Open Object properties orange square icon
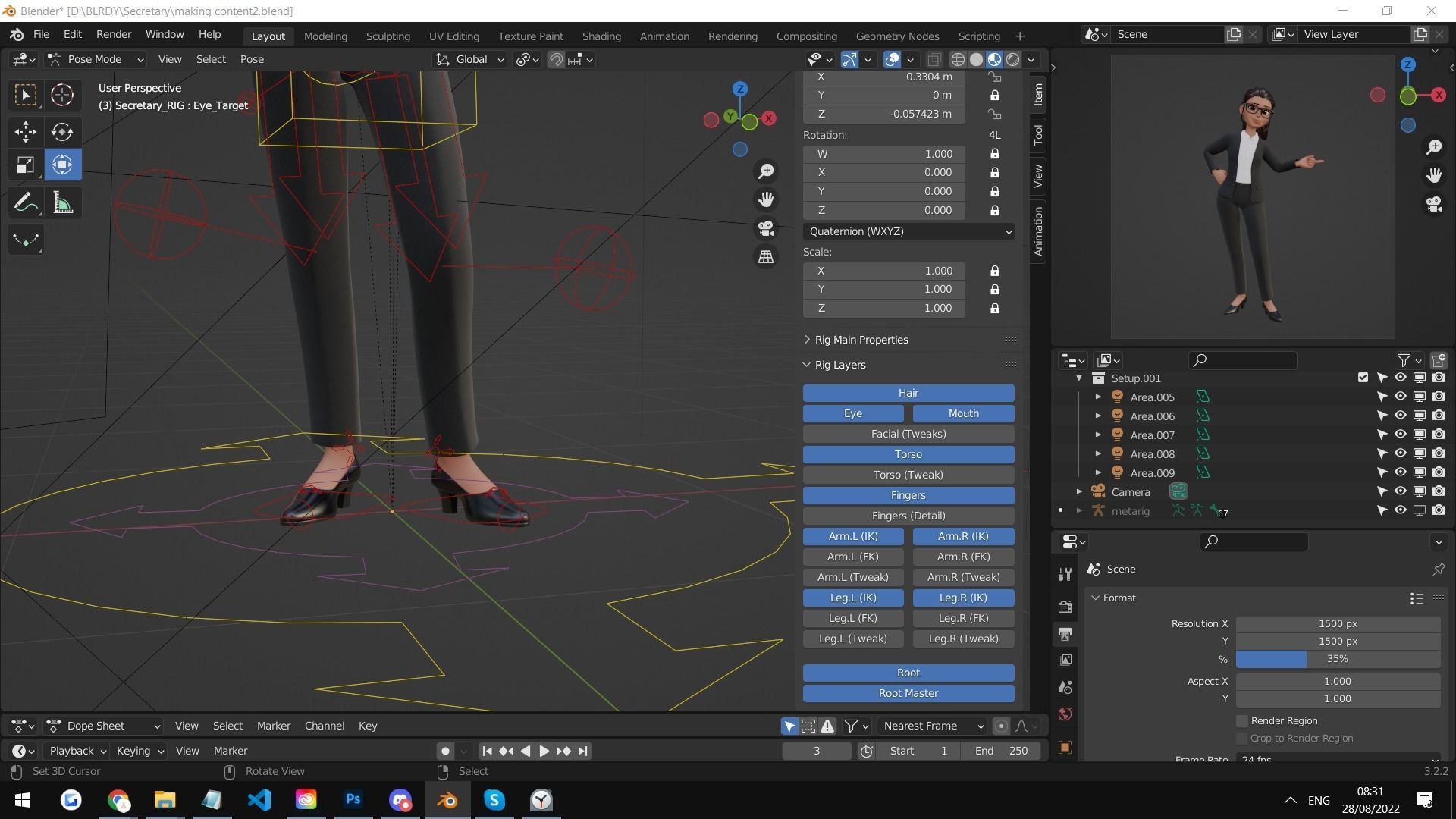 1065,747
